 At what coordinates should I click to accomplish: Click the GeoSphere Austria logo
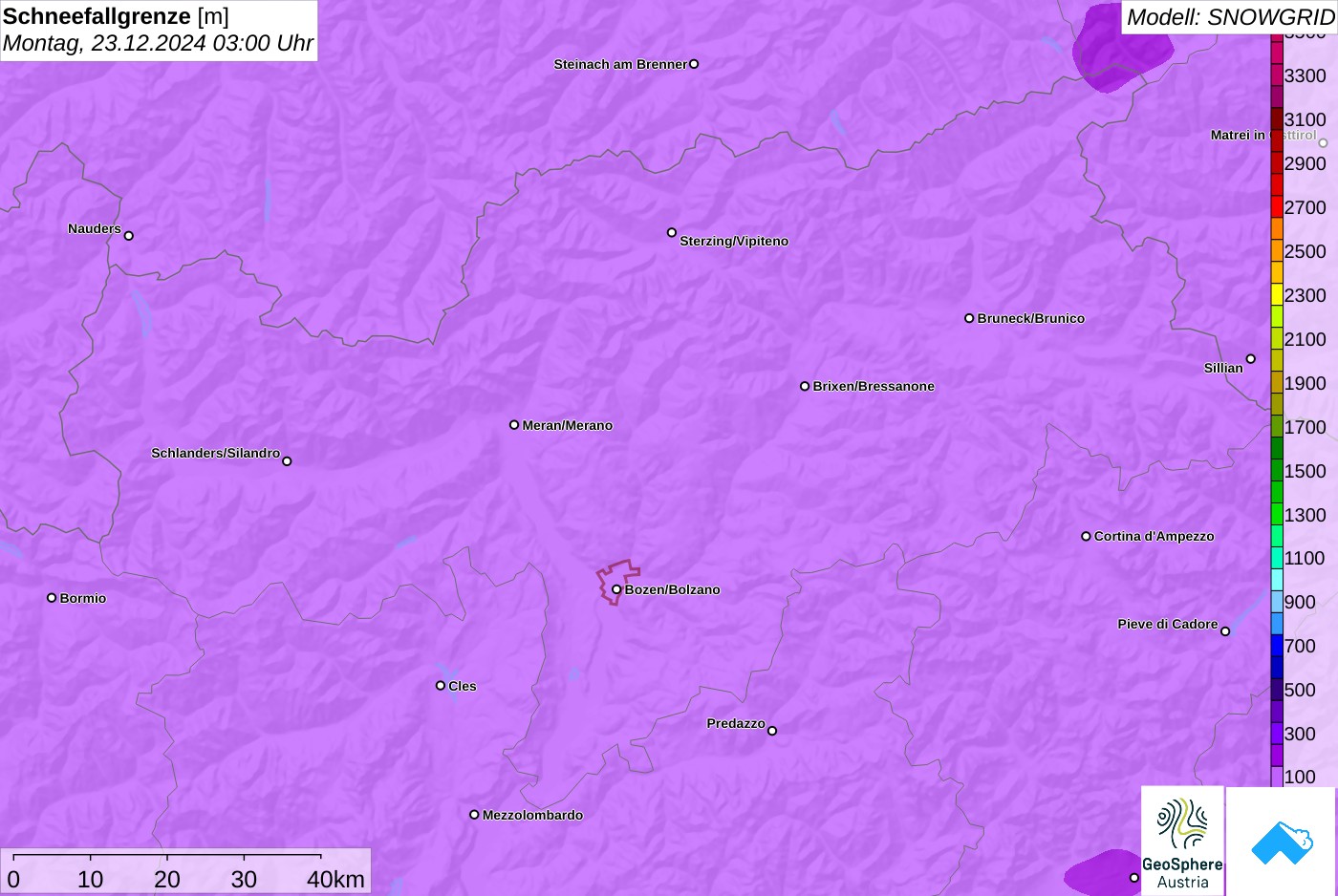point(1182,841)
